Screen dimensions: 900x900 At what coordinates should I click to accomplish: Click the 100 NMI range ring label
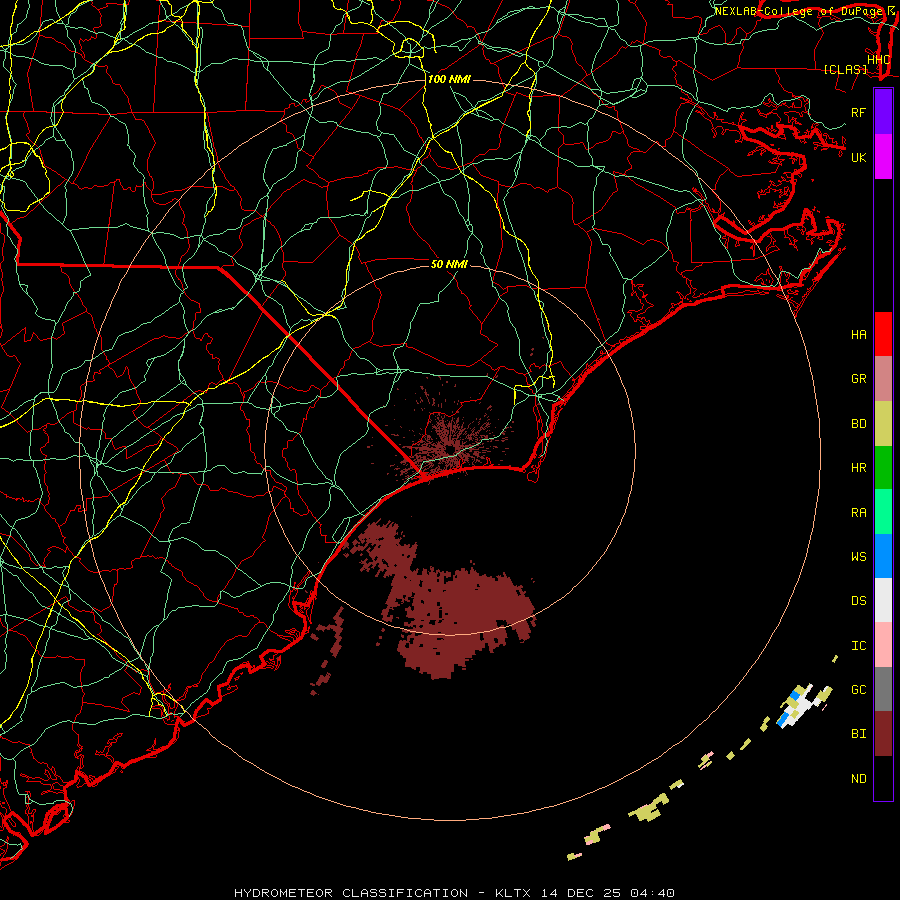449,79
